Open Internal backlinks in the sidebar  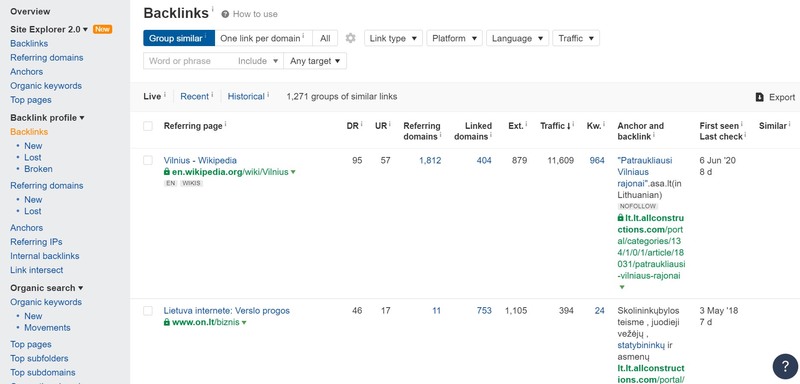pyautogui.click(x=45, y=256)
